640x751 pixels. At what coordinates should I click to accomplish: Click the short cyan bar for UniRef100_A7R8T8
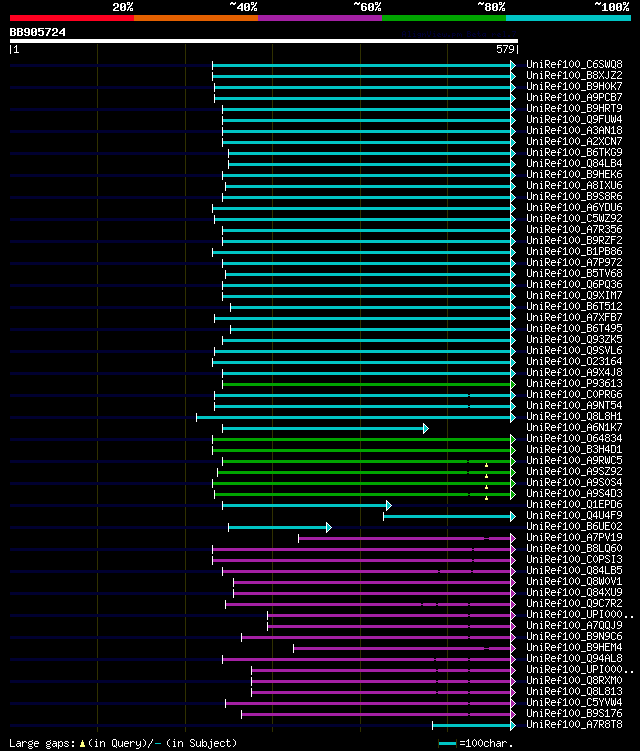pos(474,726)
